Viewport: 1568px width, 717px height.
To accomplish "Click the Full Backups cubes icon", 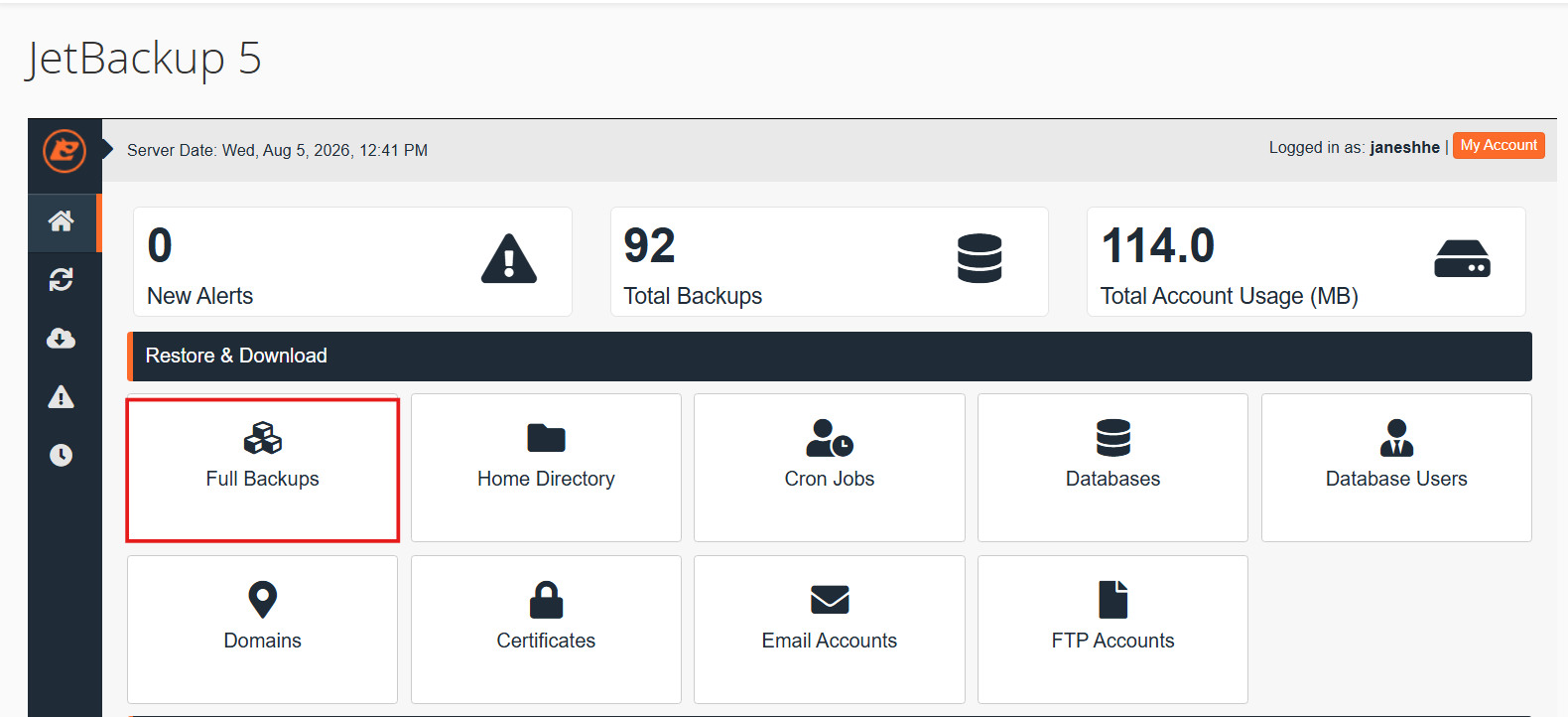I will 263,438.
